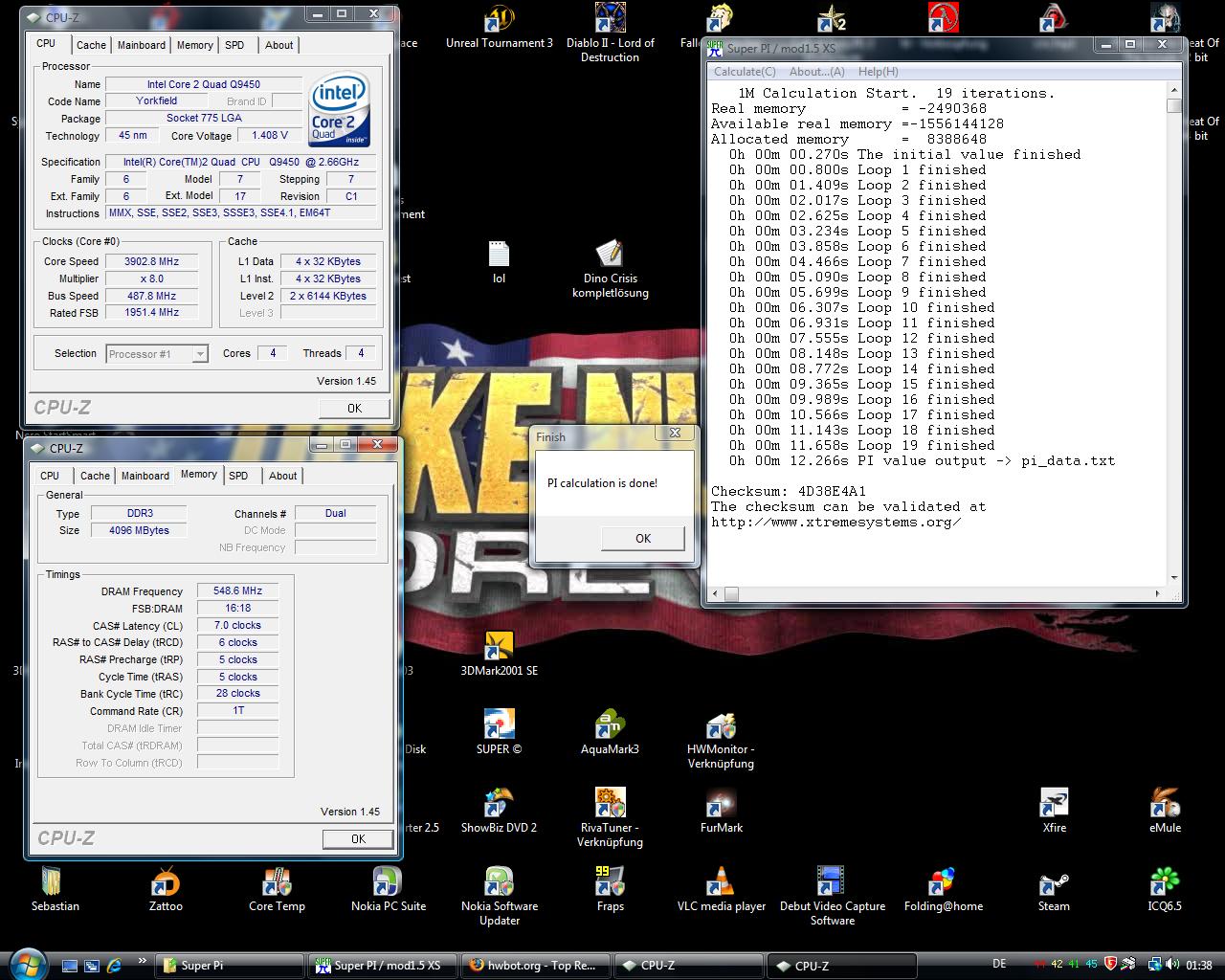Image resolution: width=1225 pixels, height=980 pixels.
Task: Click the Multiplier x 8.0 value
Action: pos(152,278)
